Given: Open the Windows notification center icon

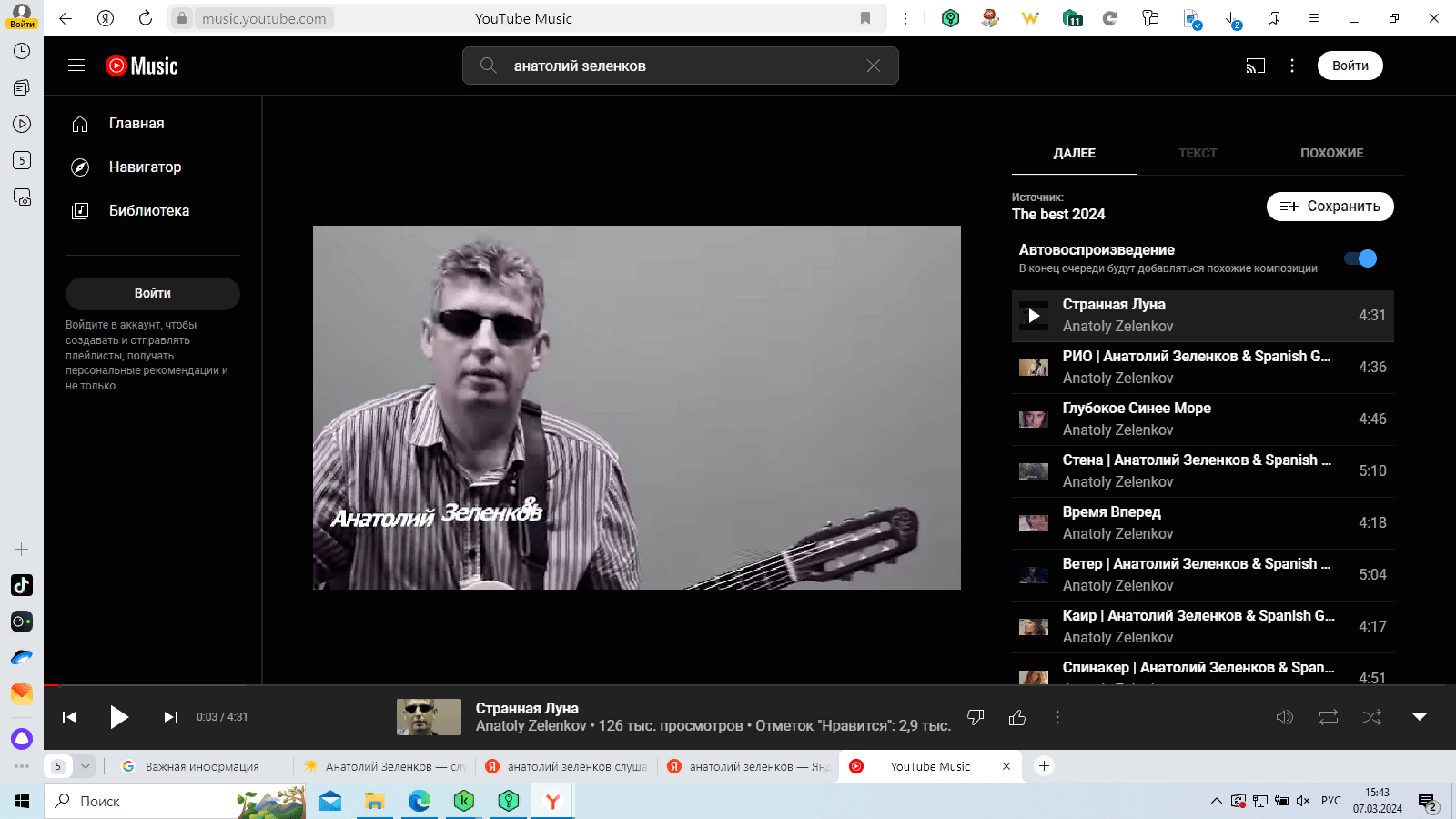Looking at the screenshot, I should pos(1428,803).
